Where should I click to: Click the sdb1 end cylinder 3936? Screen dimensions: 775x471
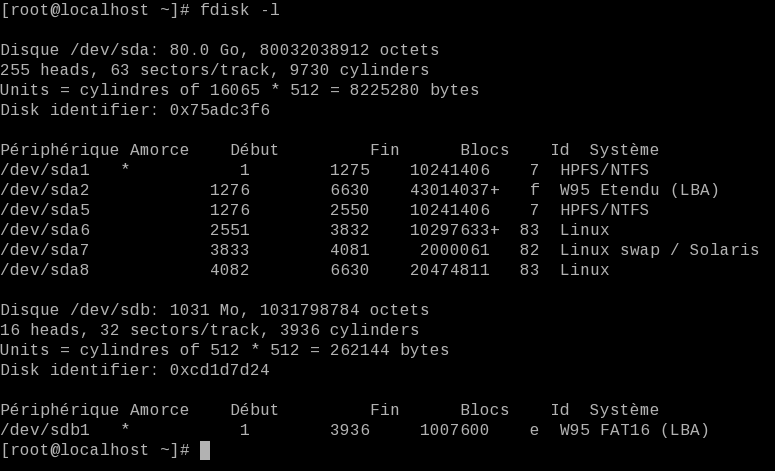click(349, 430)
